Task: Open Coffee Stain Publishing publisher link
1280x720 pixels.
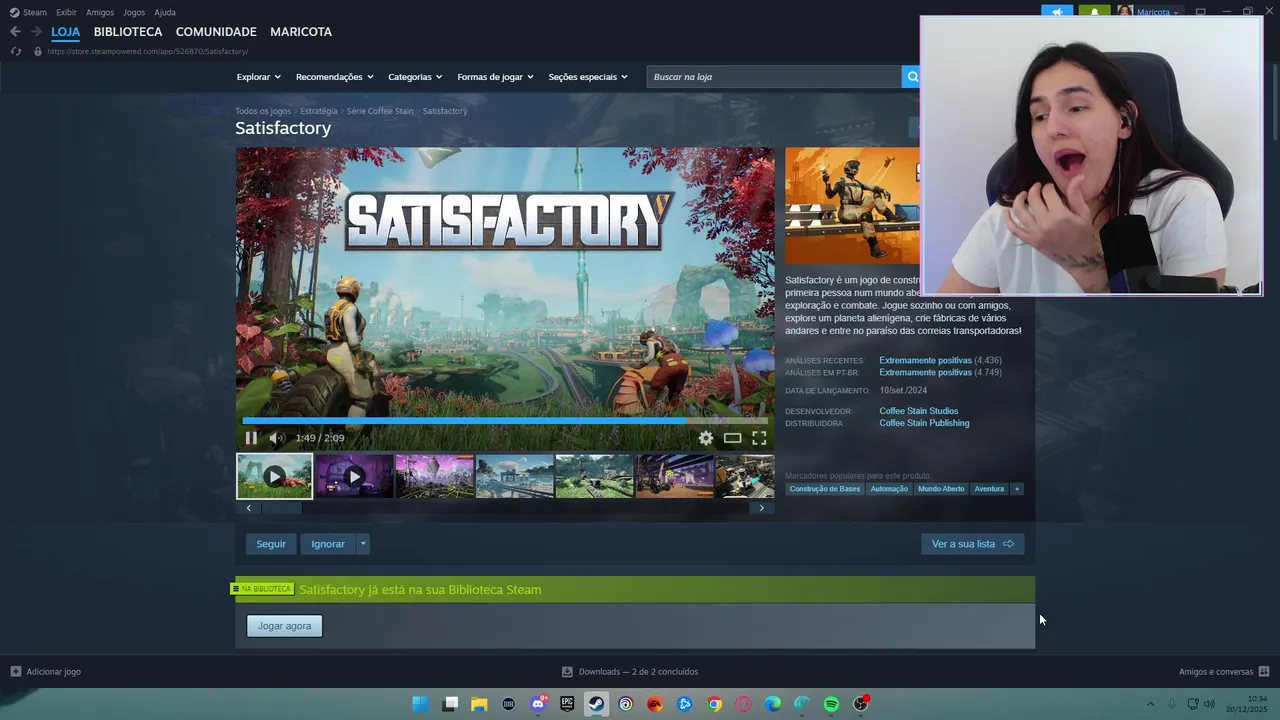Action: 924,423
